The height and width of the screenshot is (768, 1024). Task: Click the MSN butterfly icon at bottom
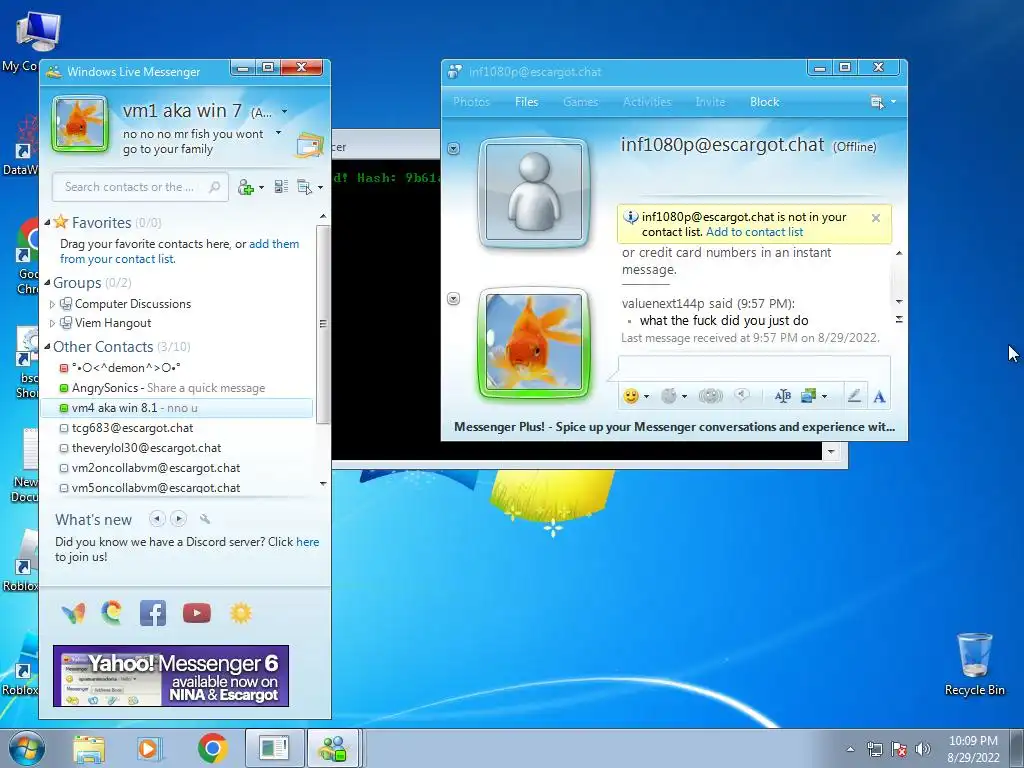(x=73, y=613)
